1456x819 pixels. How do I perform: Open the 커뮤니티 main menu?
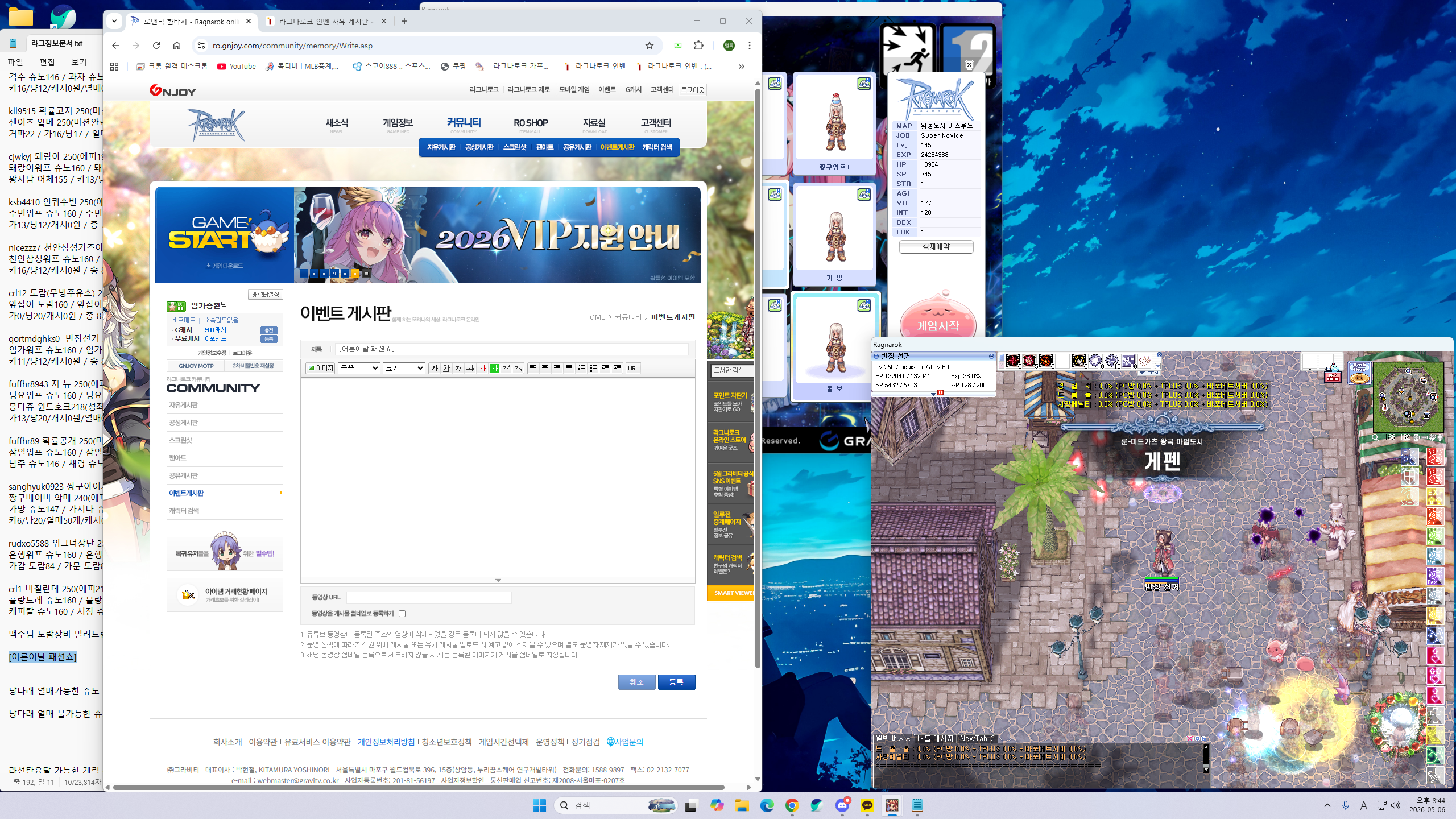tap(464, 123)
